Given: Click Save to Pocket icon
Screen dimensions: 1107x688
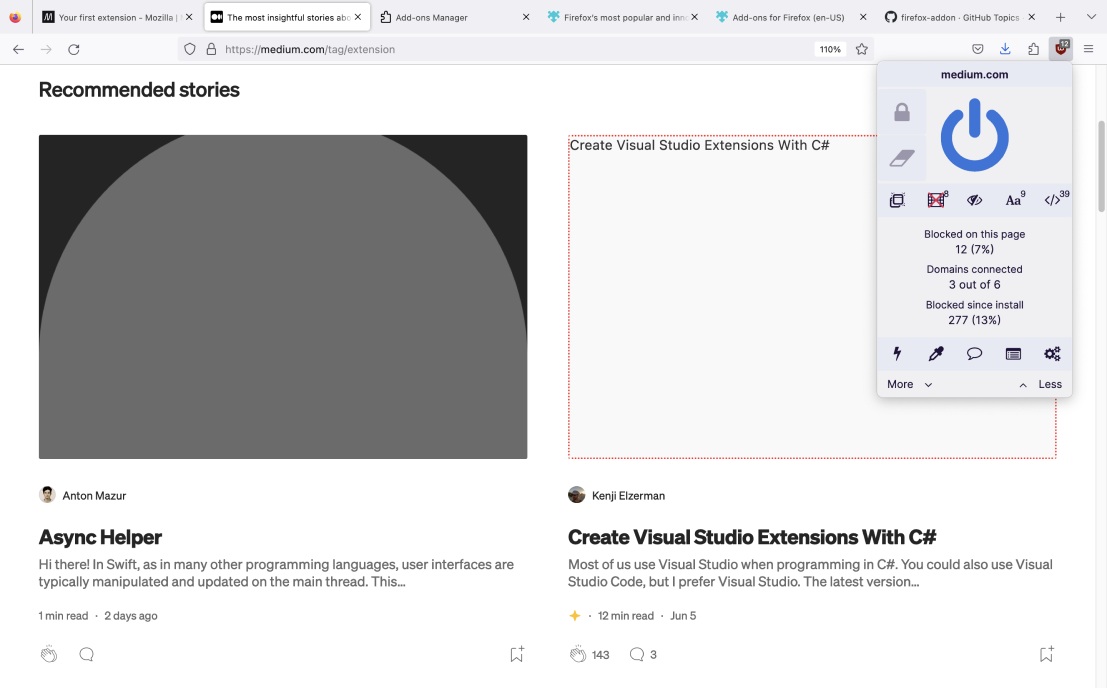Looking at the screenshot, I should click(x=977, y=49).
